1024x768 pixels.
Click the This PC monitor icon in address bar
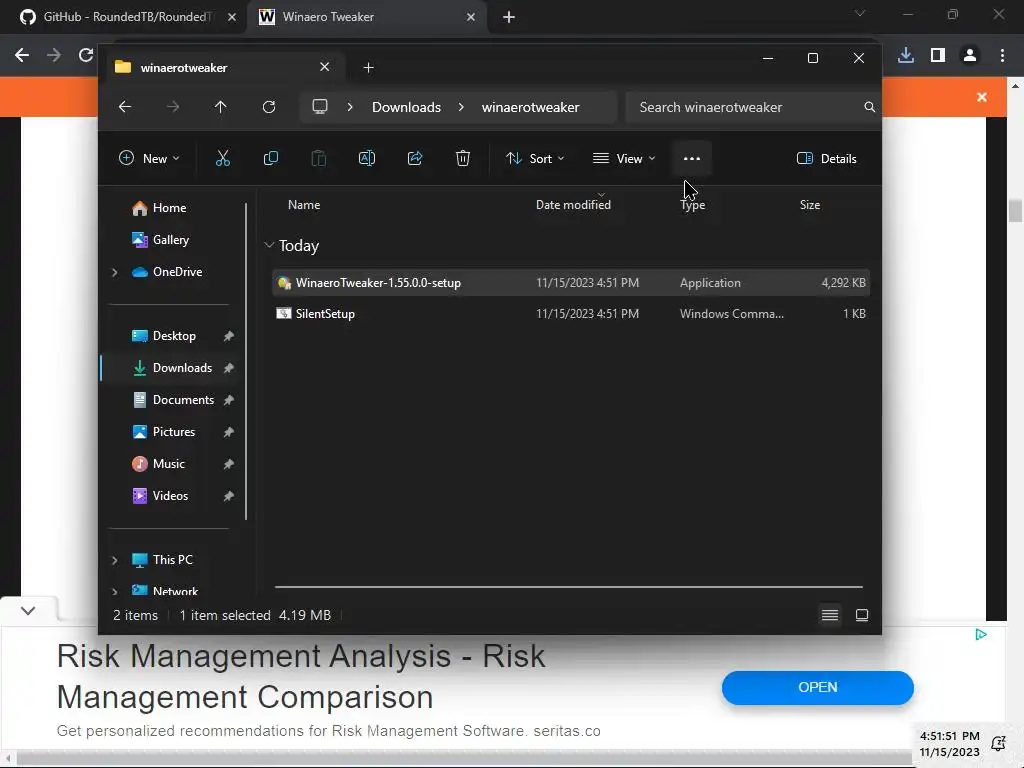[x=320, y=107]
